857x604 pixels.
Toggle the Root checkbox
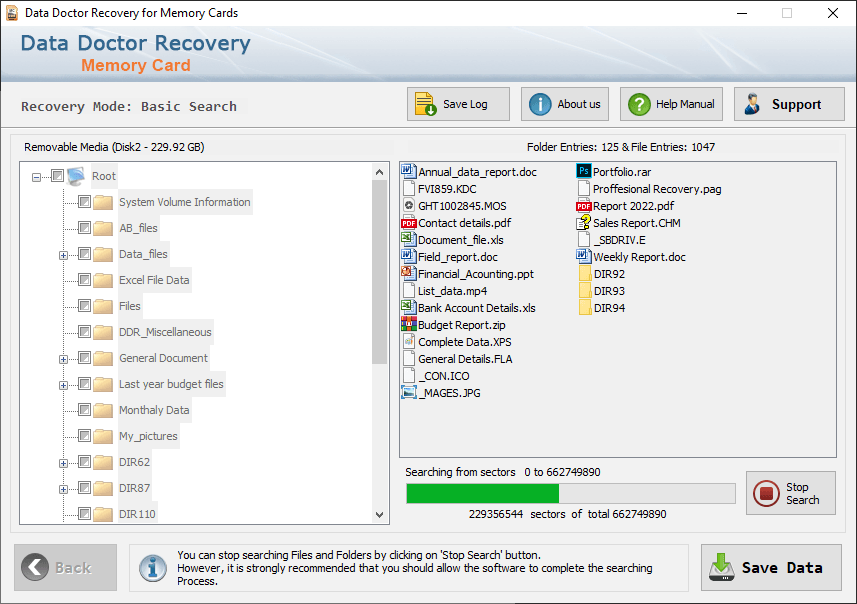57,176
